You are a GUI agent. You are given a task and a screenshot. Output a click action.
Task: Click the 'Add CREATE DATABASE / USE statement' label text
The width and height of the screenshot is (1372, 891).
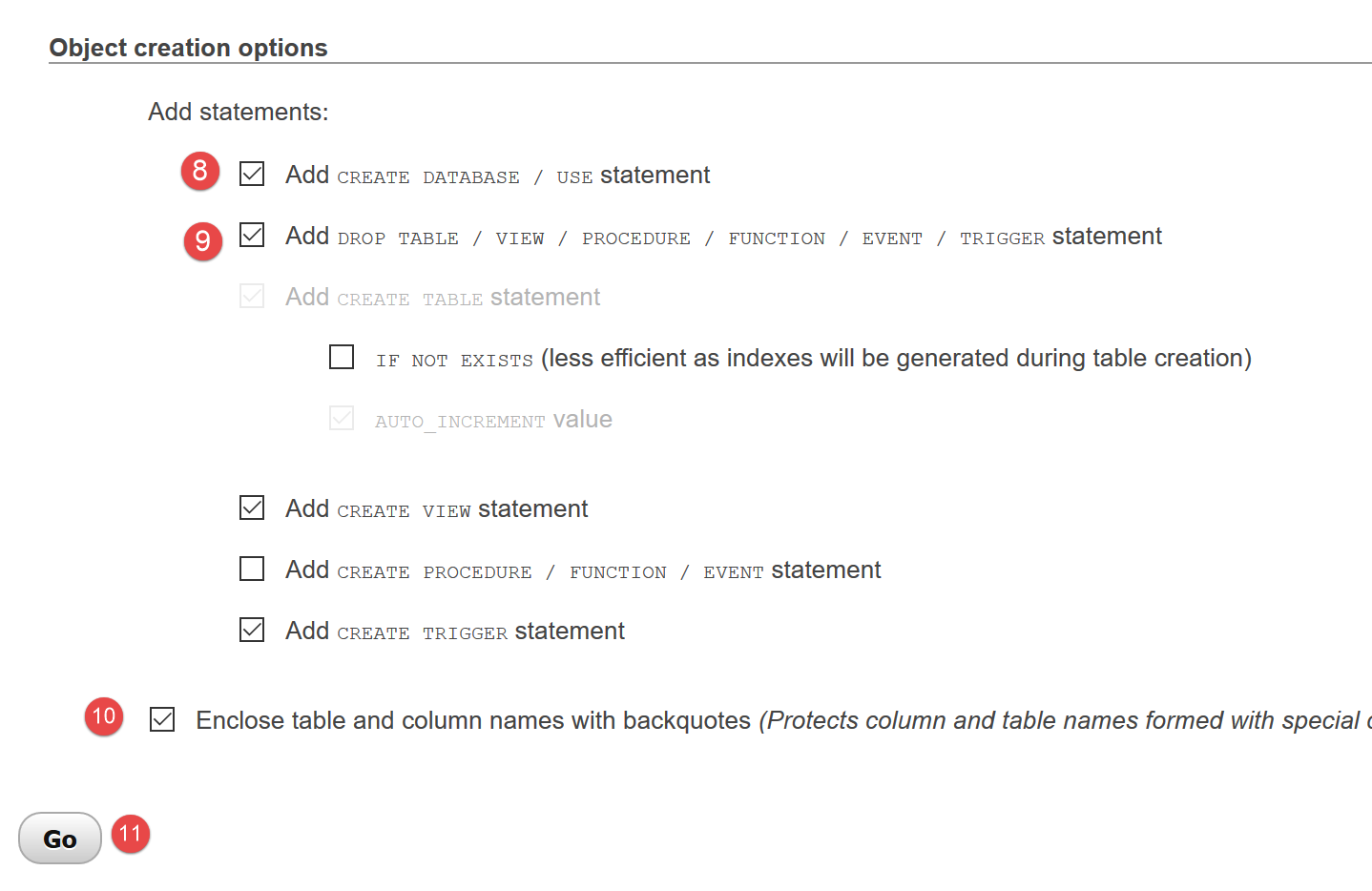[497, 176]
